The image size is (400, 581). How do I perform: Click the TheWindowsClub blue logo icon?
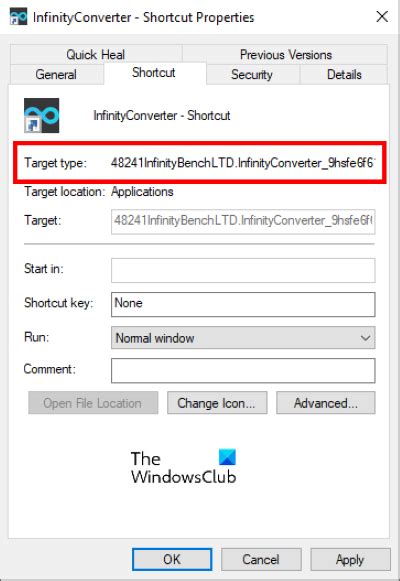[227, 457]
